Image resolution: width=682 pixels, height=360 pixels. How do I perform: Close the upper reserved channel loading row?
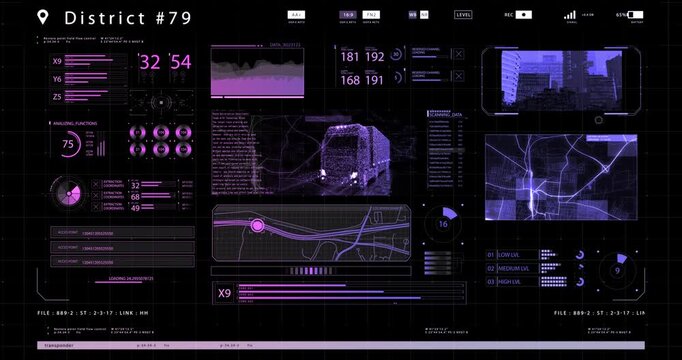459,54
